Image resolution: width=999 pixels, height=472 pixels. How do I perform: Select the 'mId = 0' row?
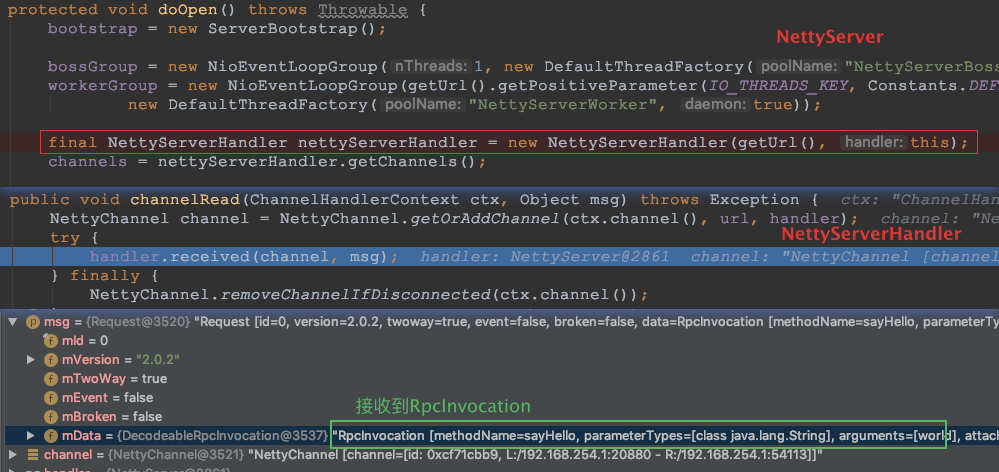coord(500,341)
